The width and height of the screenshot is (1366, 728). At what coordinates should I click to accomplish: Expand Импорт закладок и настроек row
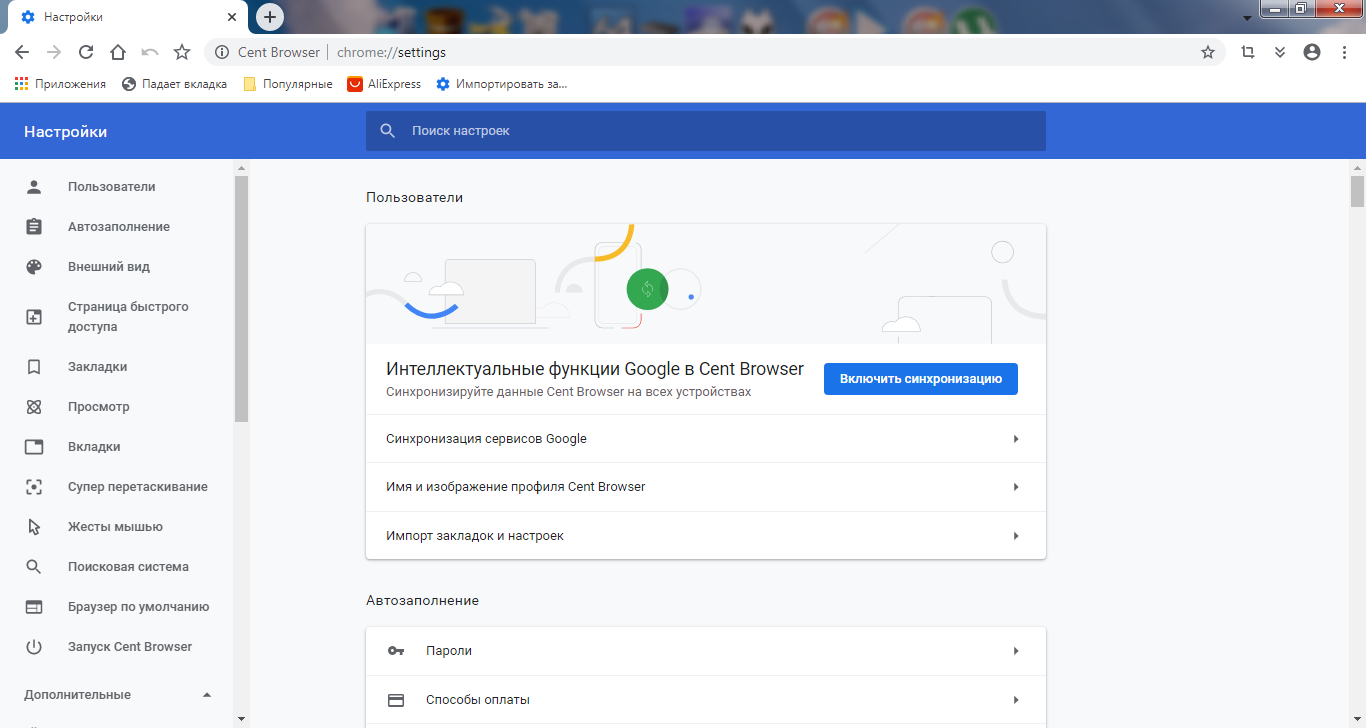pos(705,536)
